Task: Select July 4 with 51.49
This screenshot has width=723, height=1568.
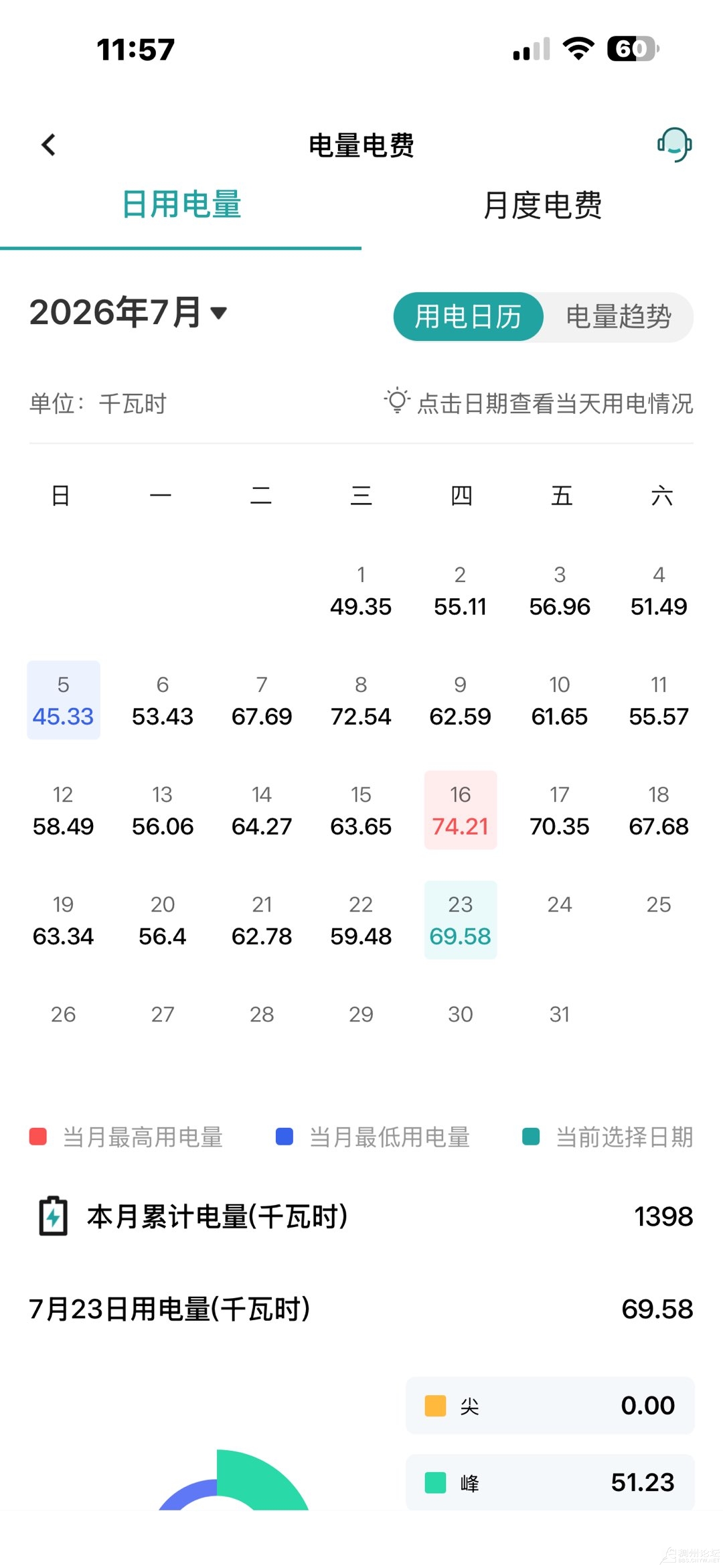Action: [659, 591]
